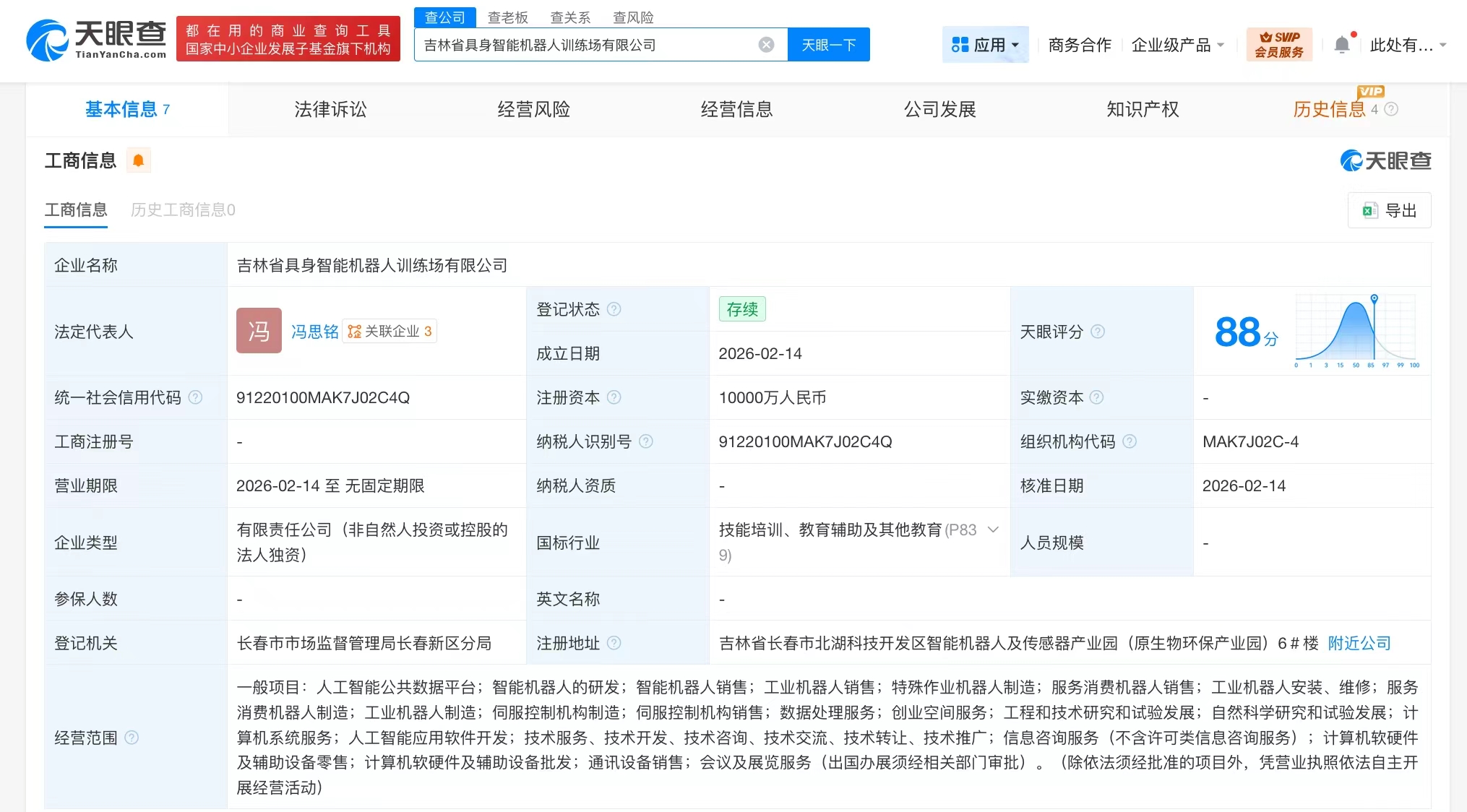Click help icon next to 经营范围

[x=132, y=738]
